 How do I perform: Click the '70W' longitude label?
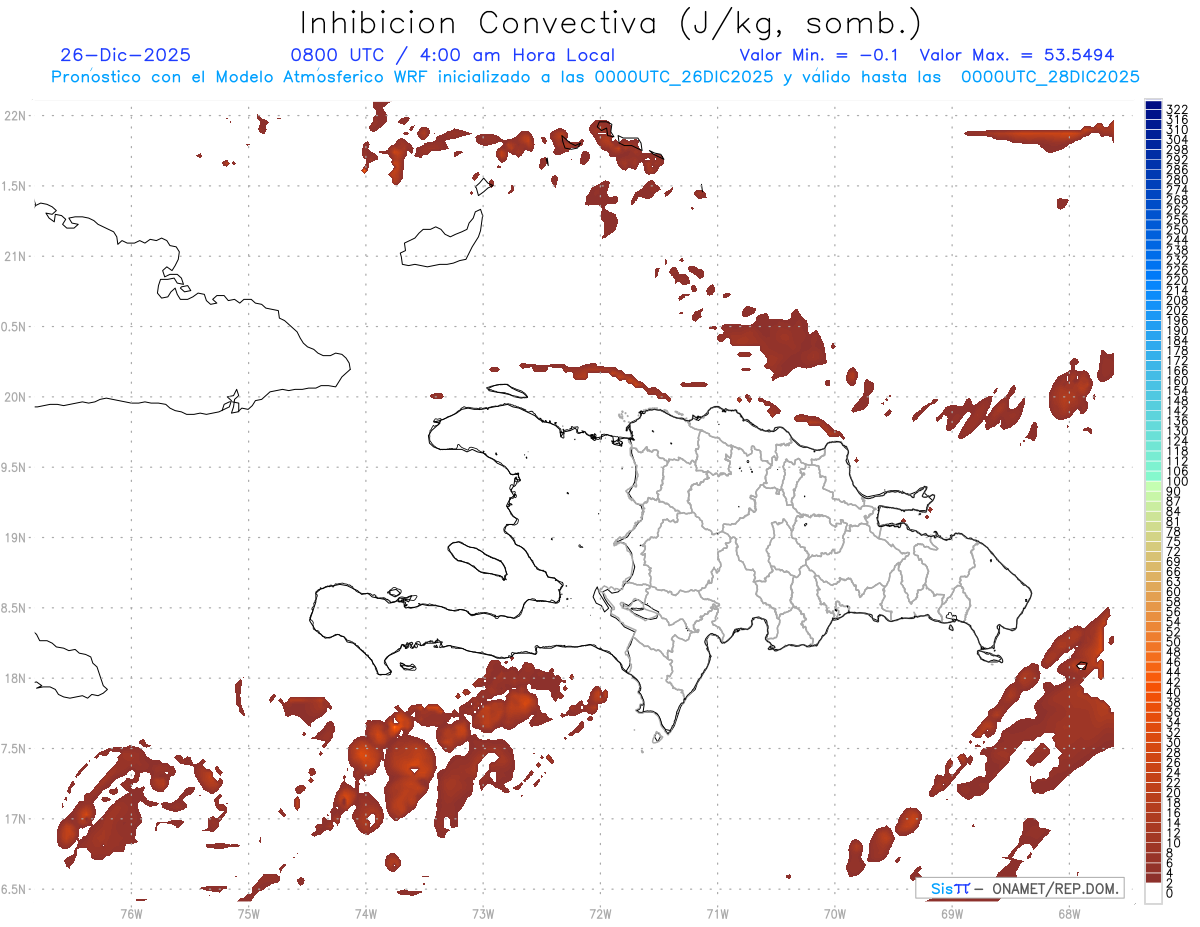click(x=834, y=913)
